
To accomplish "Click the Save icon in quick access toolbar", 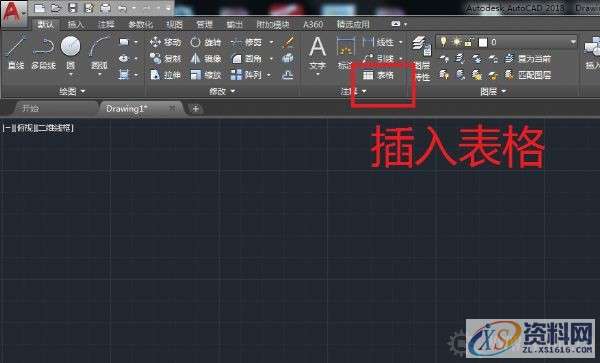I will coord(72,8).
